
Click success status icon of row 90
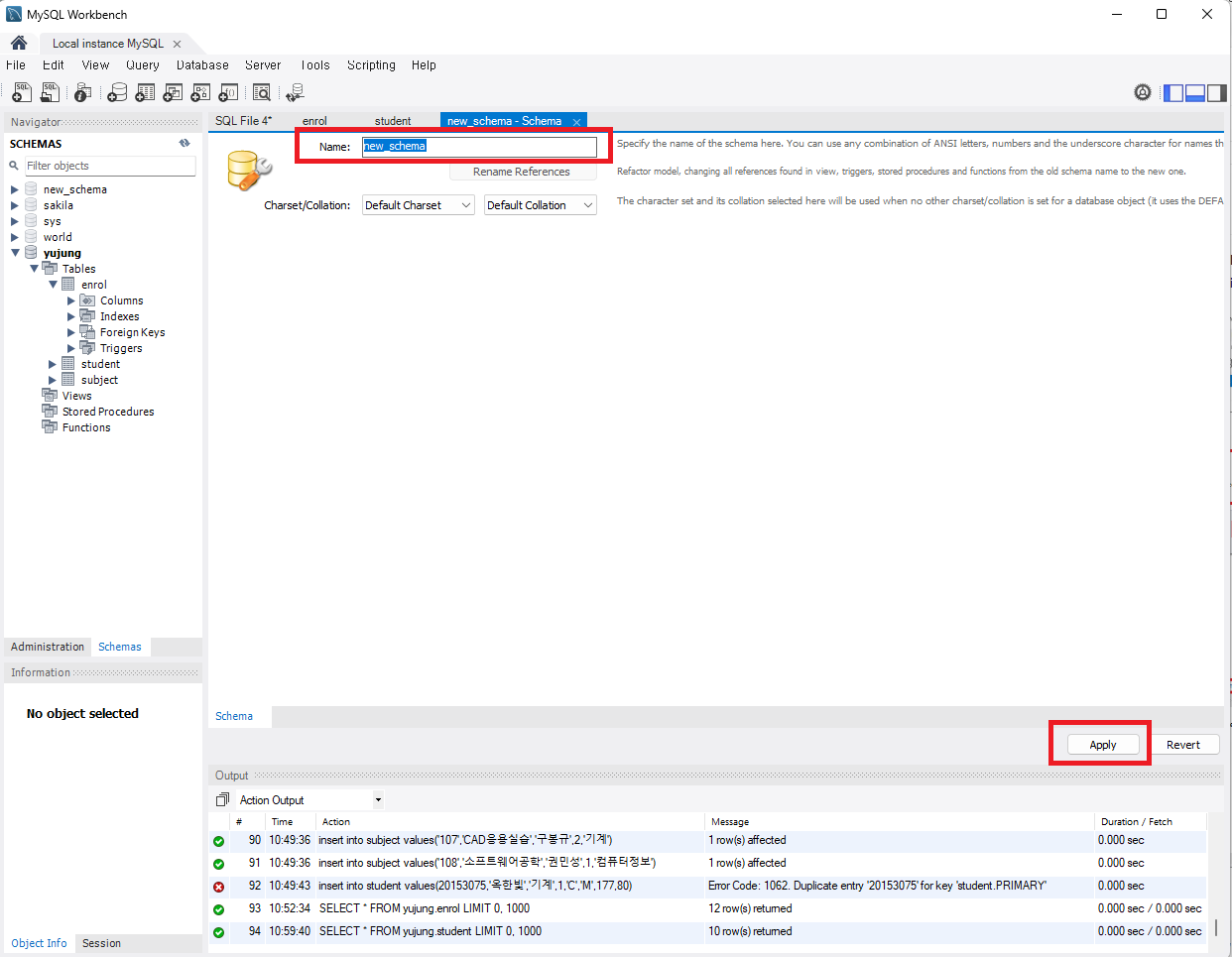pos(219,841)
